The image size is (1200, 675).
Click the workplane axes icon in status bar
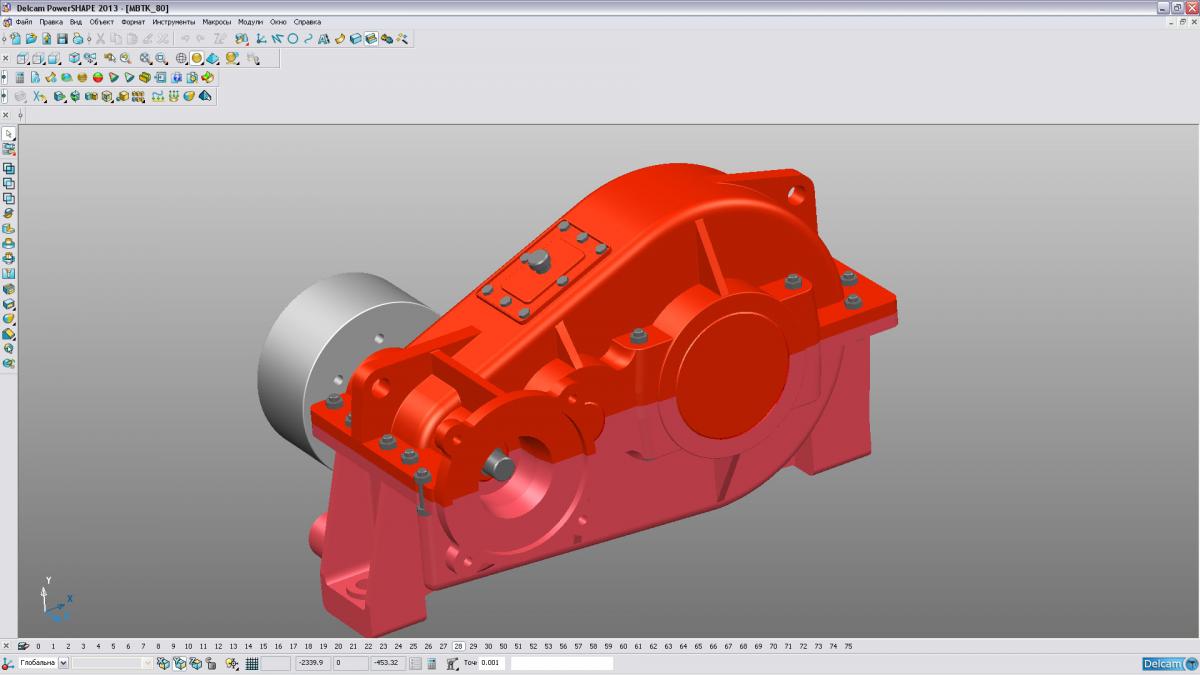pyautogui.click(x=6, y=663)
